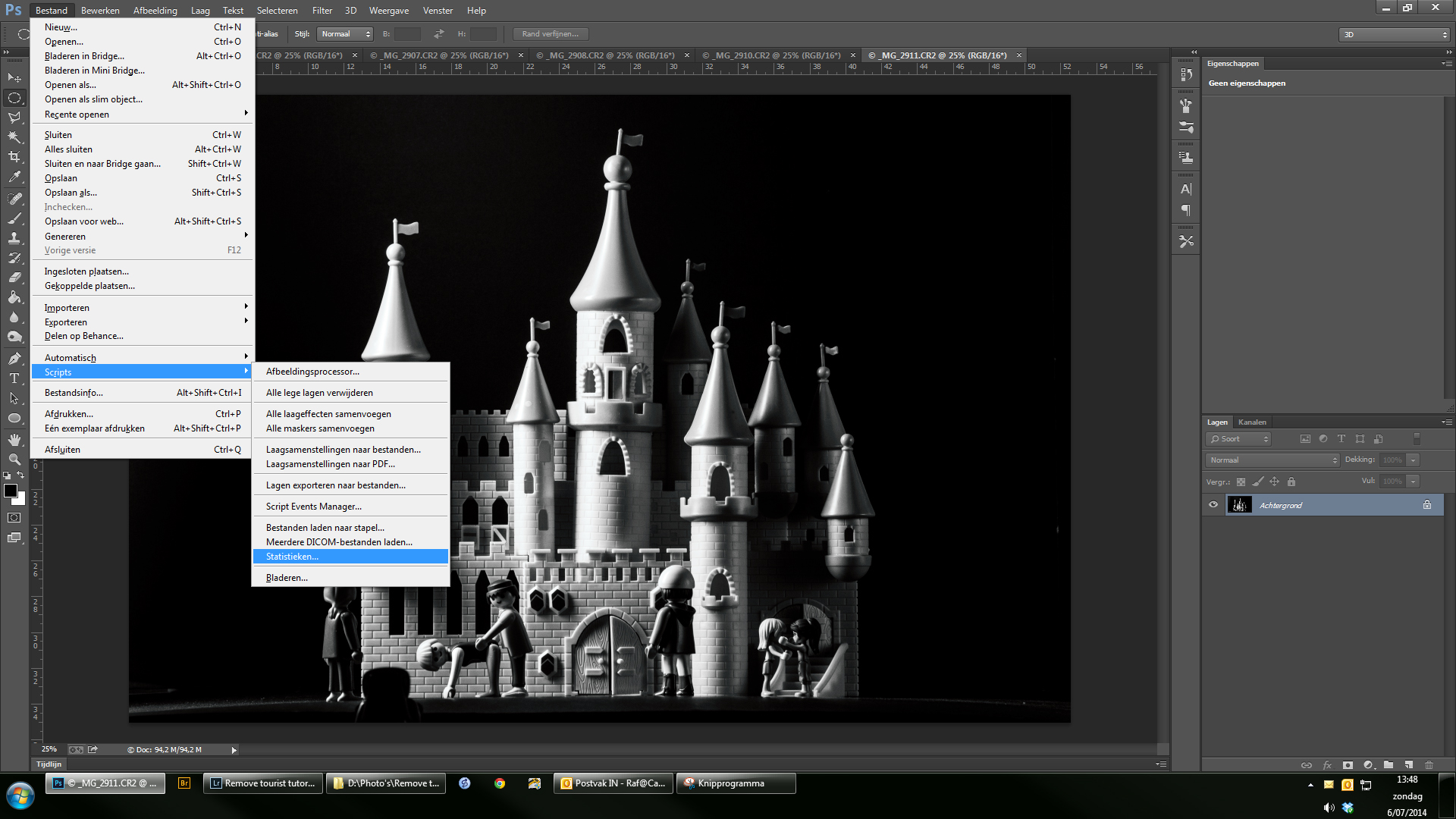
Task: Select the Blur tool
Action: click(14, 317)
